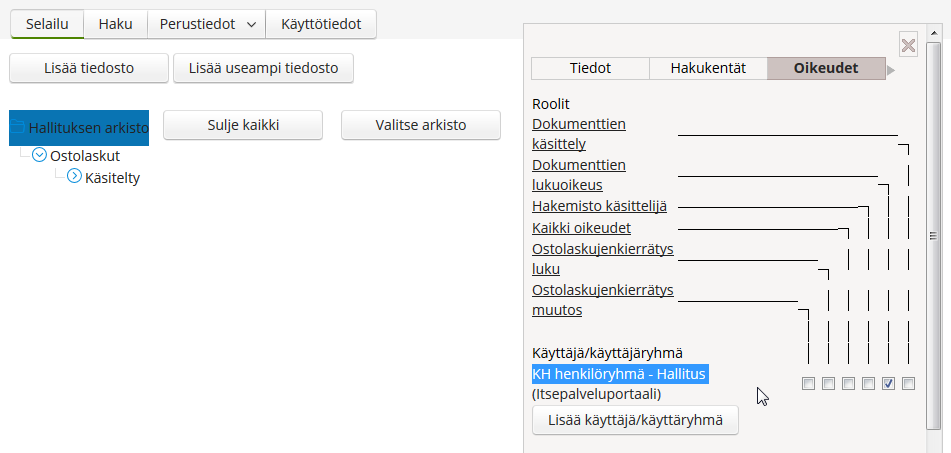Click the Hallituksen arkisto folder icon
Screen dimensions: 951x453
17,126
